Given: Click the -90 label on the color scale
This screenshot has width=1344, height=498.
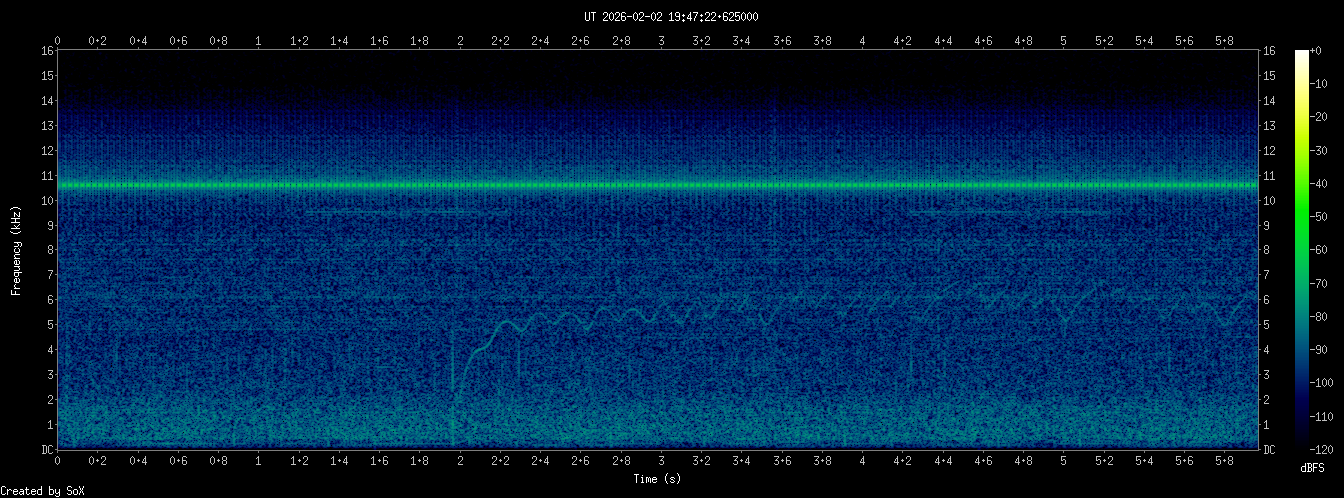Looking at the screenshot, I should [x=1327, y=350].
